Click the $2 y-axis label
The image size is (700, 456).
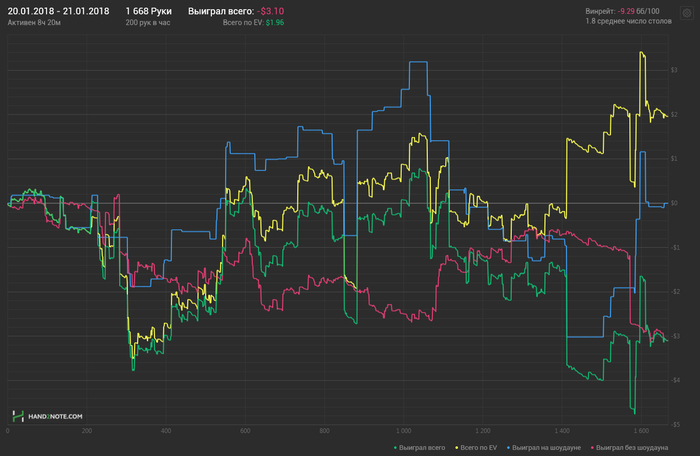674,114
